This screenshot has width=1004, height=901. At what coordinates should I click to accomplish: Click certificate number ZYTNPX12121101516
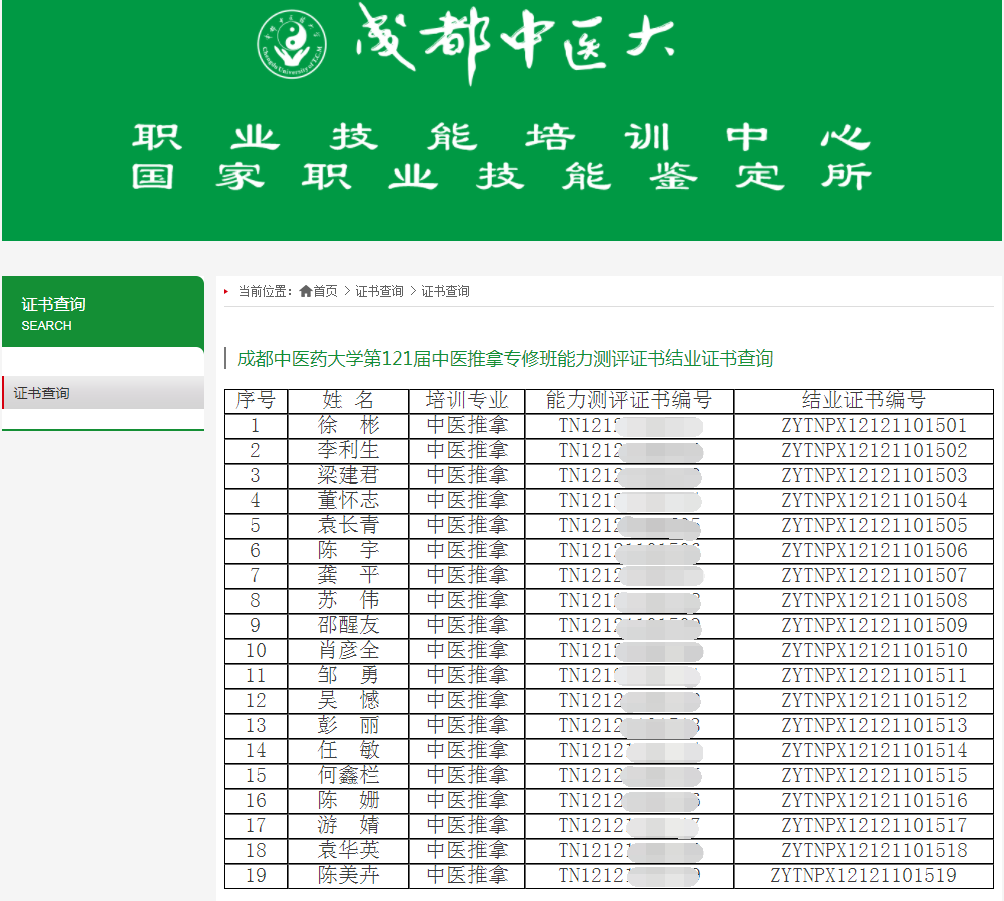874,800
